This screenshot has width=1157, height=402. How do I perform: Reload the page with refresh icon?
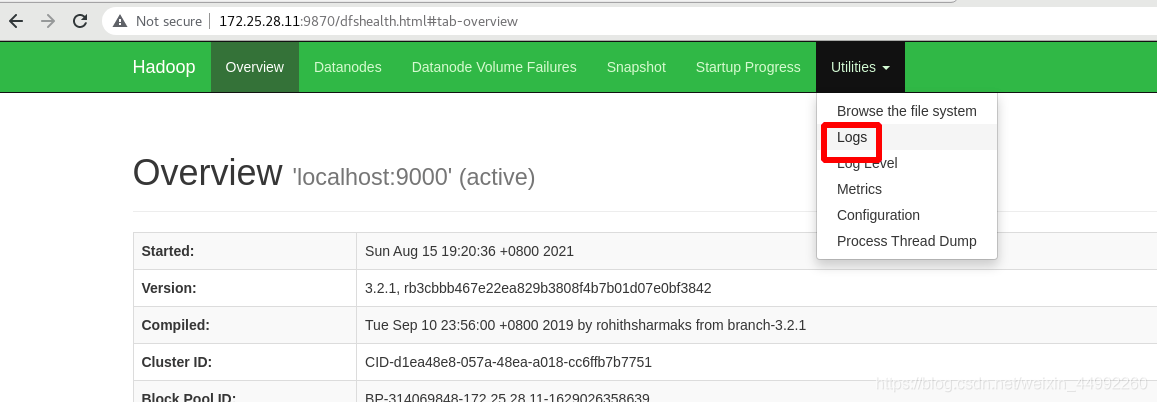click(x=80, y=21)
